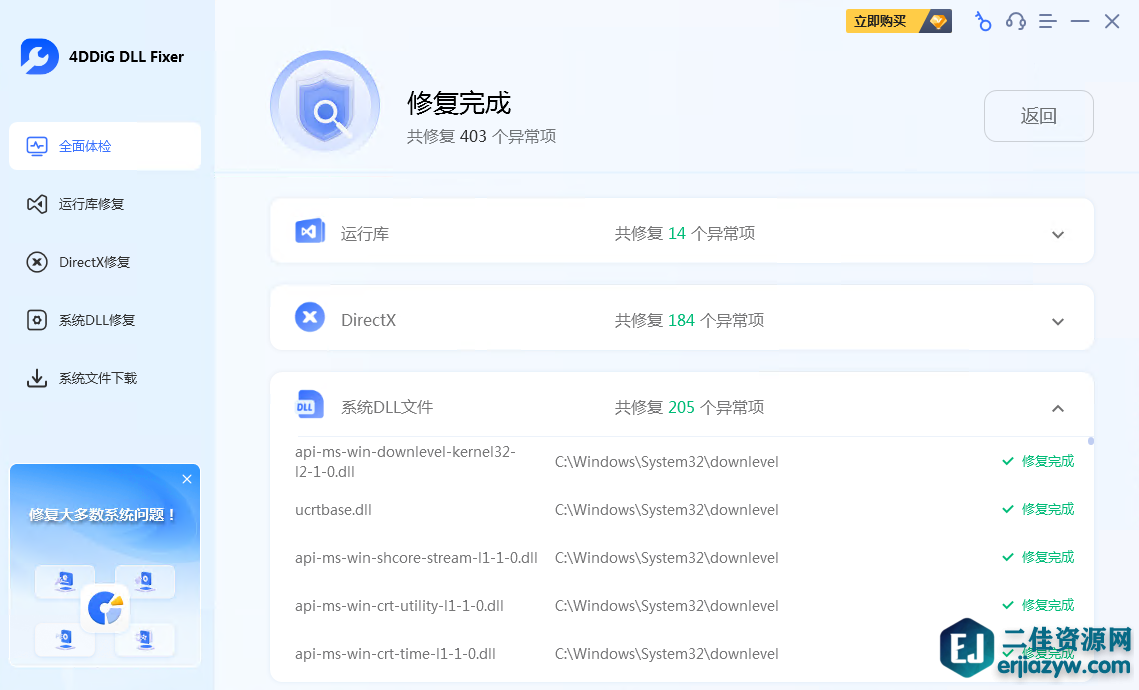Expand the 运行库 results section
Image resolution: width=1139 pixels, height=690 pixels.
pos(1058,235)
